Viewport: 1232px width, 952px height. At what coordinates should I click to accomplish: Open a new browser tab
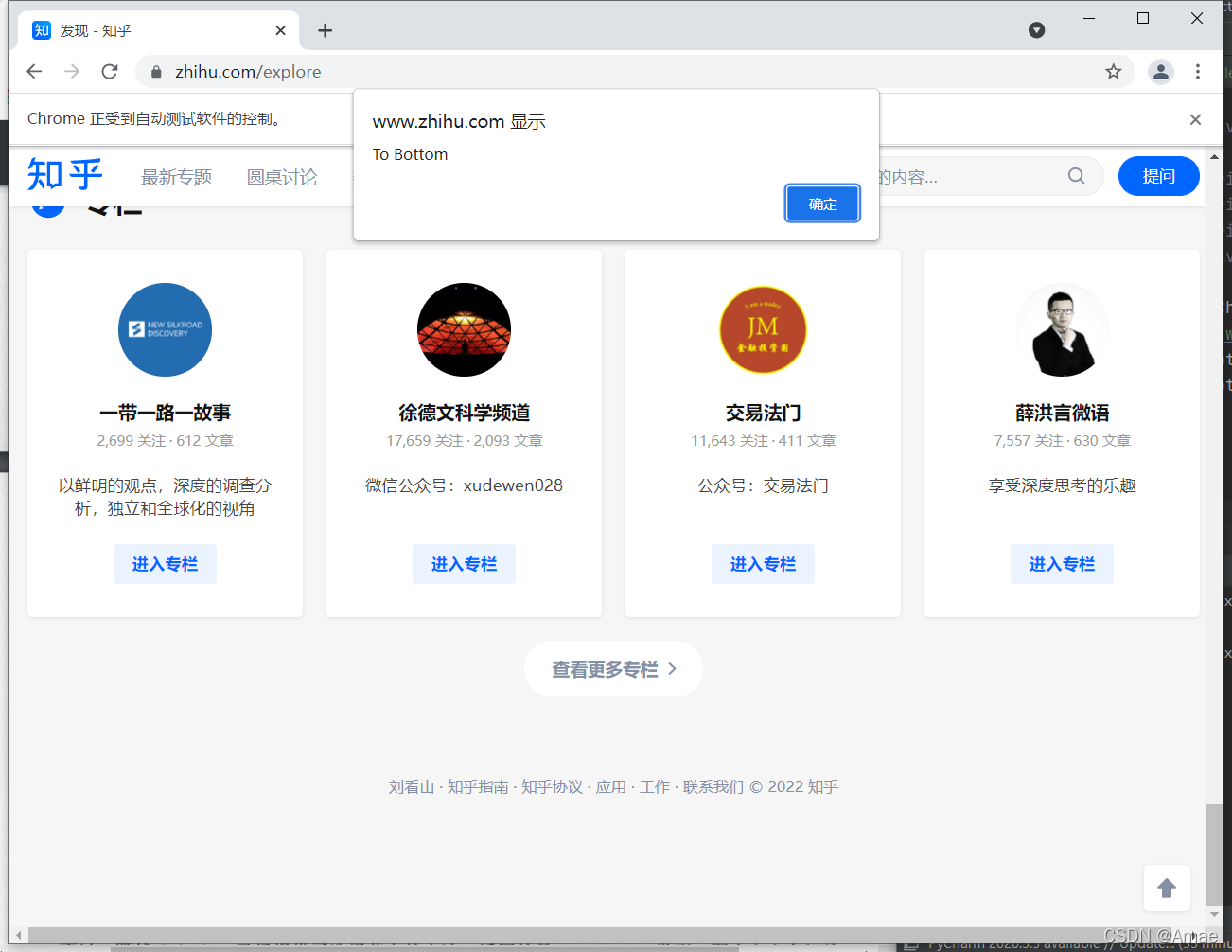(325, 31)
